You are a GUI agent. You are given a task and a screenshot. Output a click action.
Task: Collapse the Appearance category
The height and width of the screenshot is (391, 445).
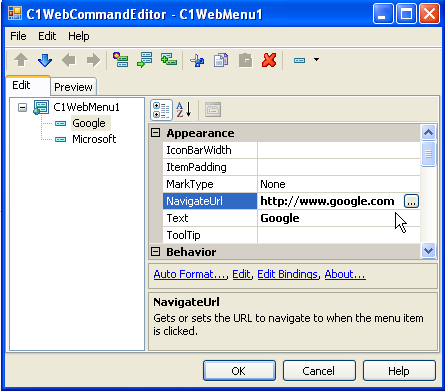[x=155, y=133]
